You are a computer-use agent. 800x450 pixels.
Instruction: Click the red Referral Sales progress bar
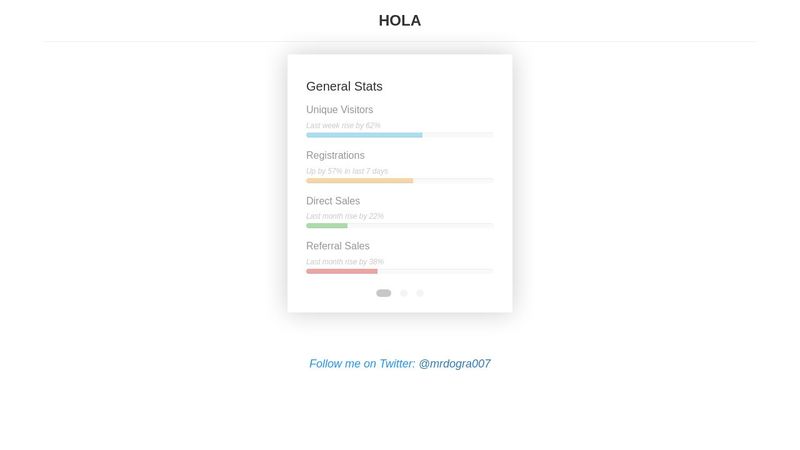coord(342,271)
